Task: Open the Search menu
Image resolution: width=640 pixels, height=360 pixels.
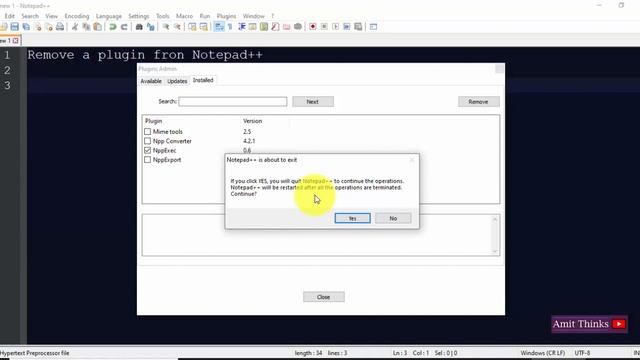Action: [30, 16]
